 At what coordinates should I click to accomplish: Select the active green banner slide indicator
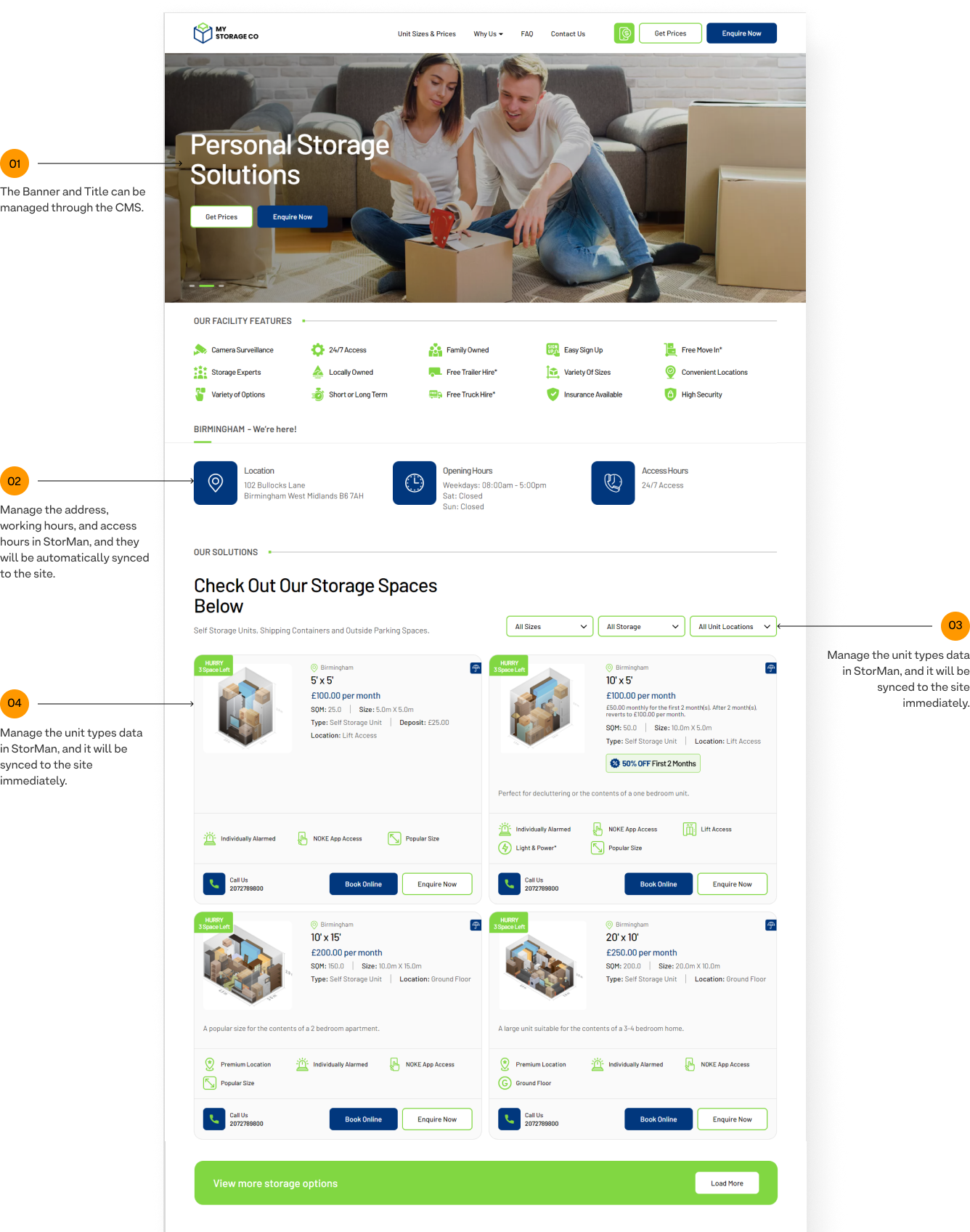click(207, 286)
